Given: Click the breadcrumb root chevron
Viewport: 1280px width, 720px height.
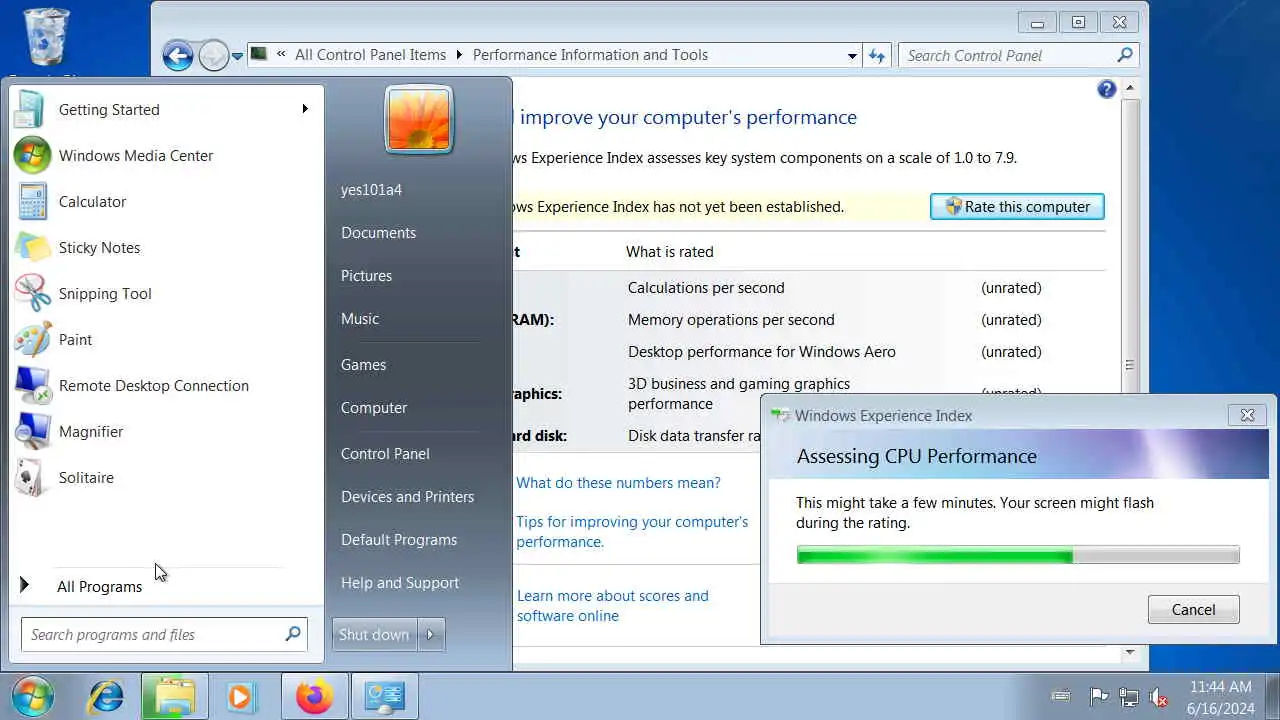Looking at the screenshot, I should [x=283, y=55].
